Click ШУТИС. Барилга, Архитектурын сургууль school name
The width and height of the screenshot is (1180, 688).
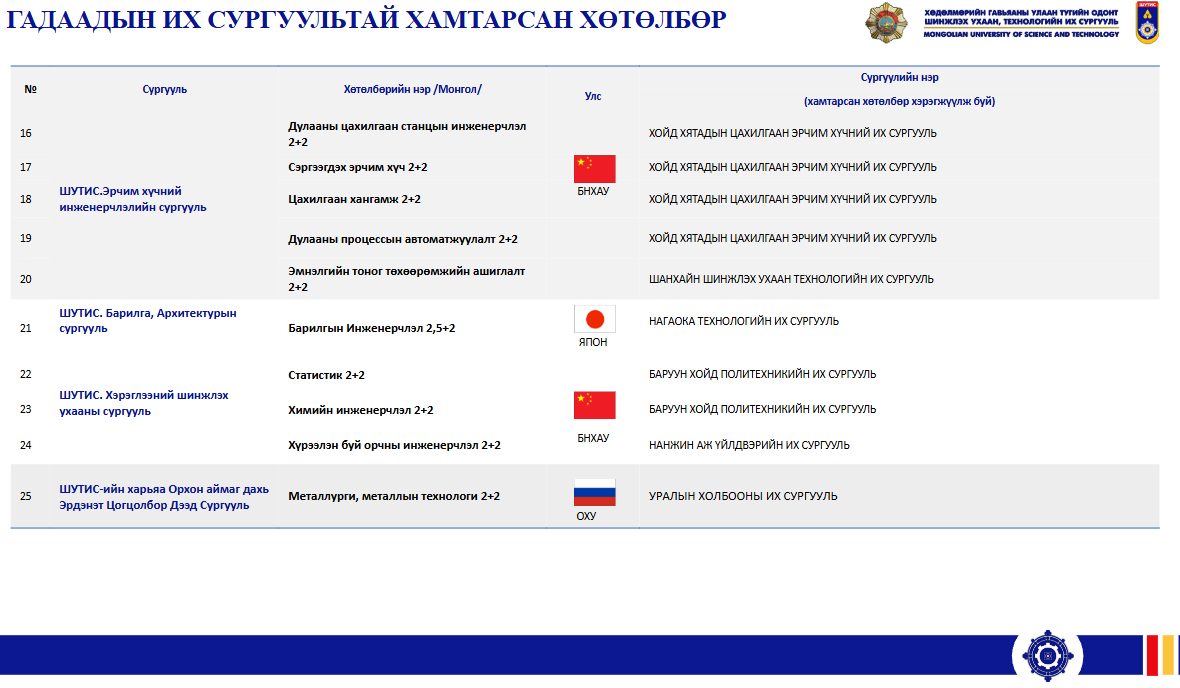coord(148,321)
